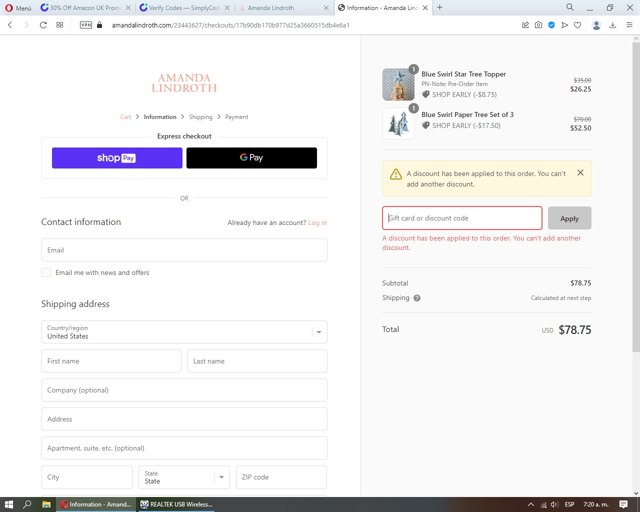Open the State dropdown

click(x=184, y=477)
